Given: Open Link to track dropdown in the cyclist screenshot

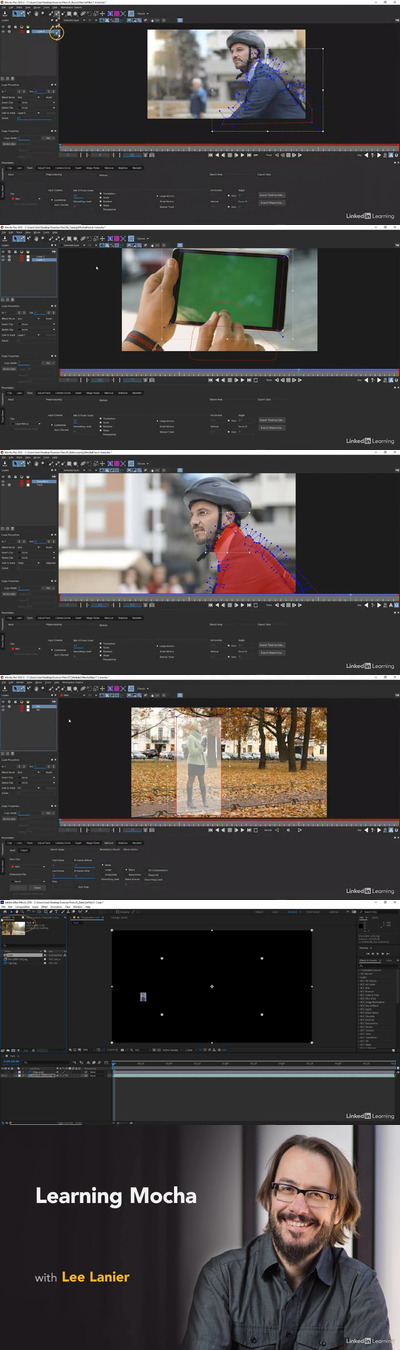Looking at the screenshot, I should click(27, 112).
